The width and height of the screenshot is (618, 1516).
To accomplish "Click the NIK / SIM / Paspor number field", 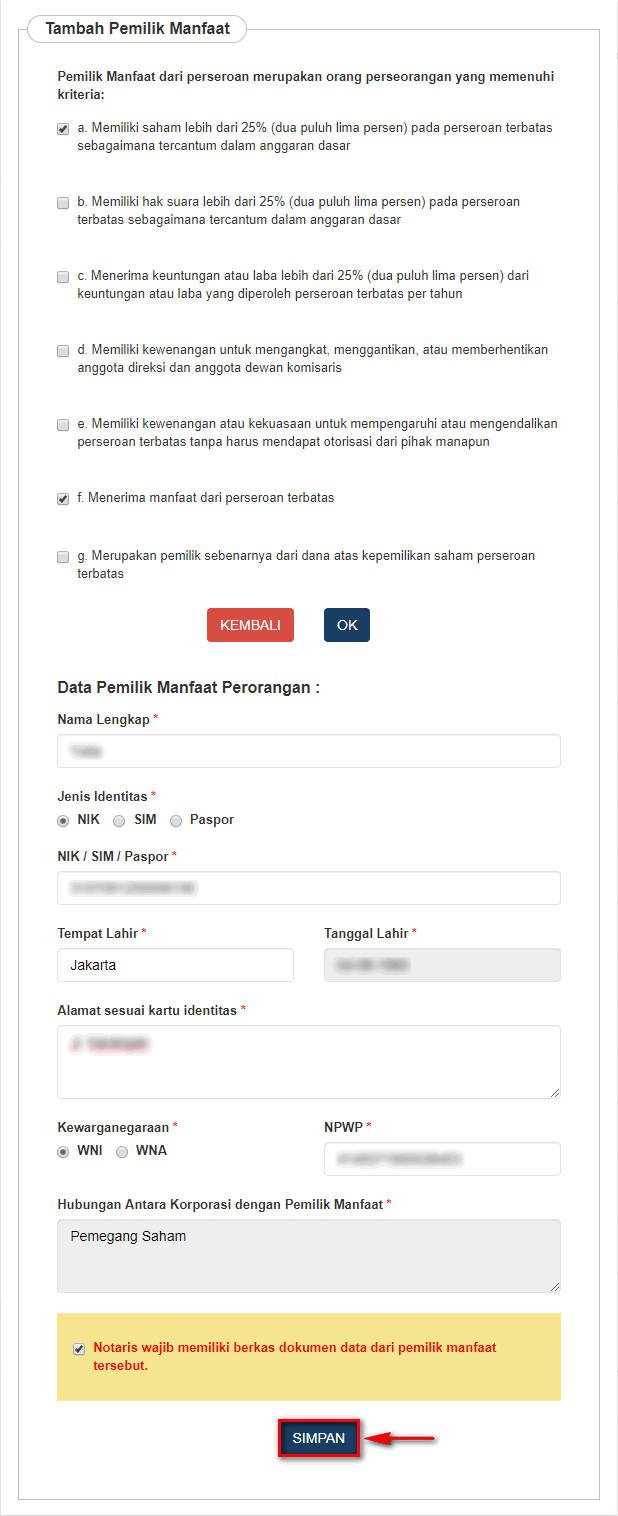I will 309,888.
